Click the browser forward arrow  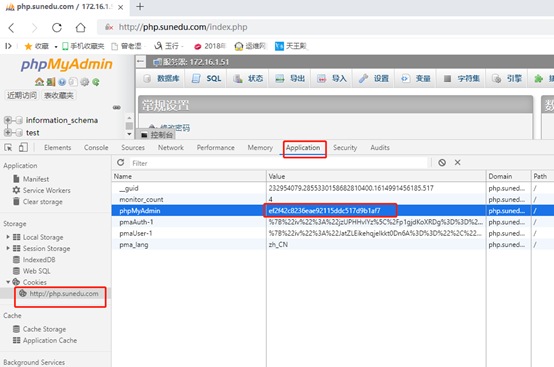(34, 28)
